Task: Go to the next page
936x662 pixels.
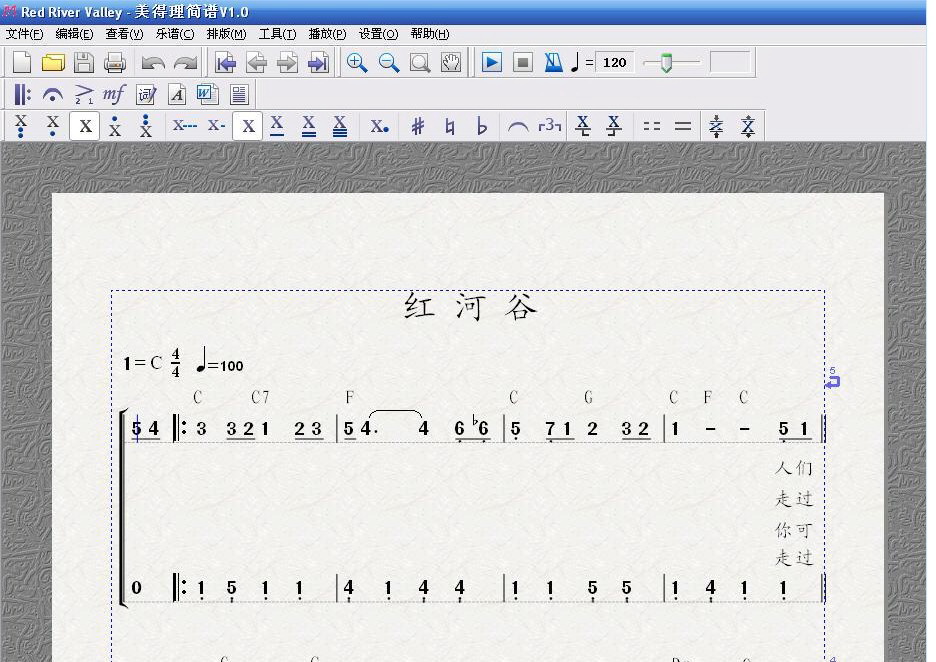Action: [288, 62]
